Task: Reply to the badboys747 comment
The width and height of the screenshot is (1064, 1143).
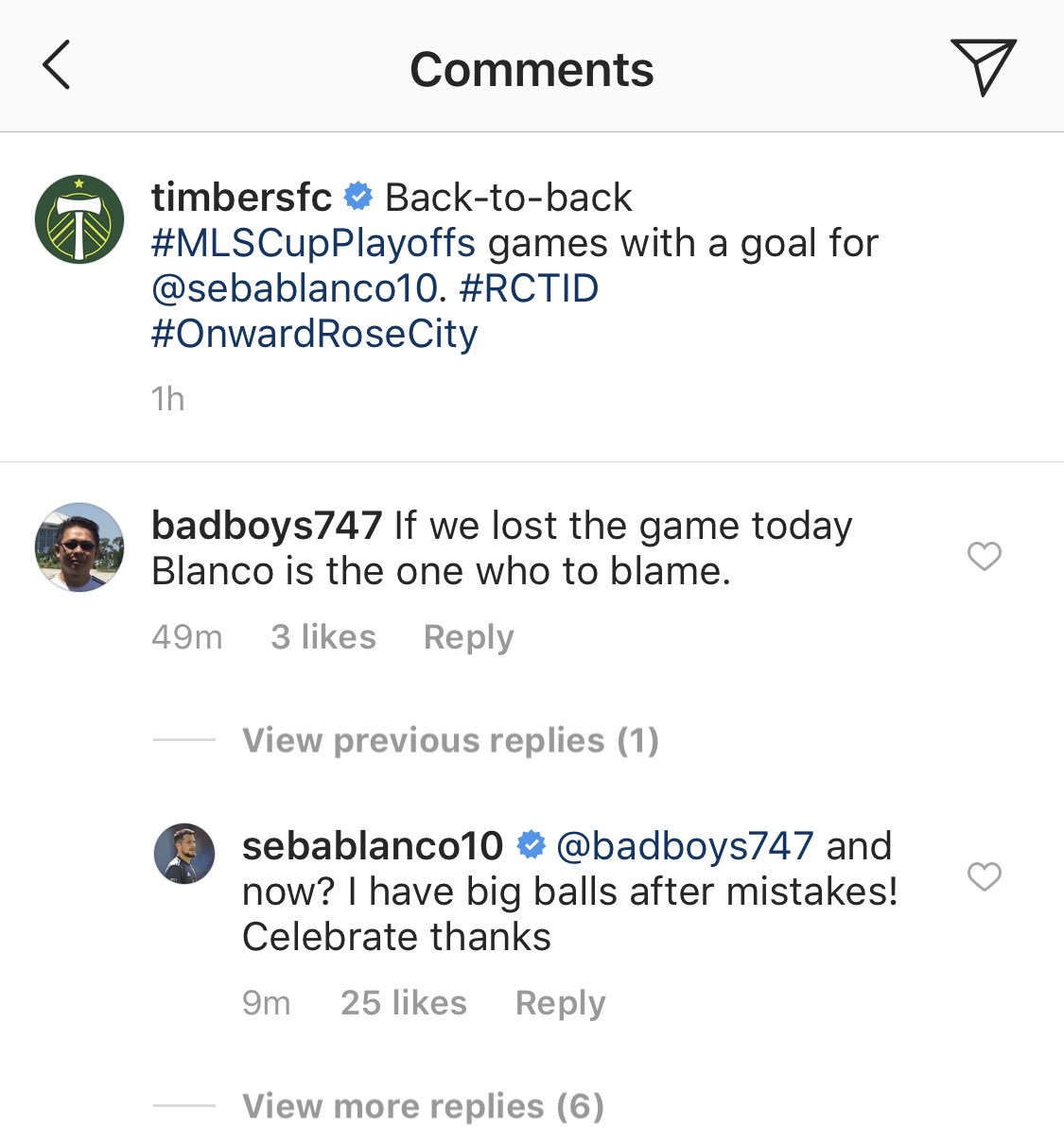Action: pyautogui.click(x=468, y=637)
